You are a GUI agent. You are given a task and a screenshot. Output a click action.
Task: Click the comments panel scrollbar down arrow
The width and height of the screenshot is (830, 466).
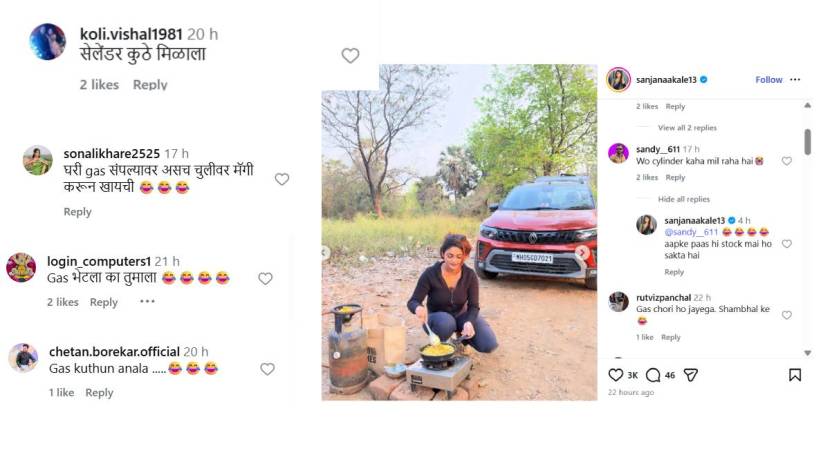click(807, 353)
